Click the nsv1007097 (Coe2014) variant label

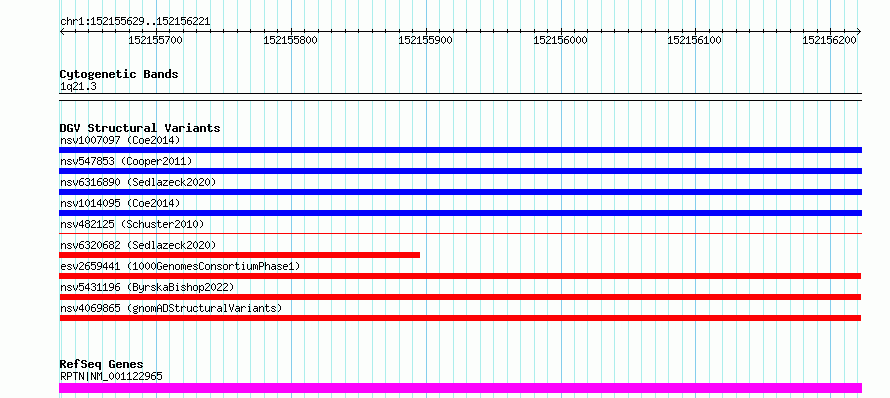click(x=120, y=140)
